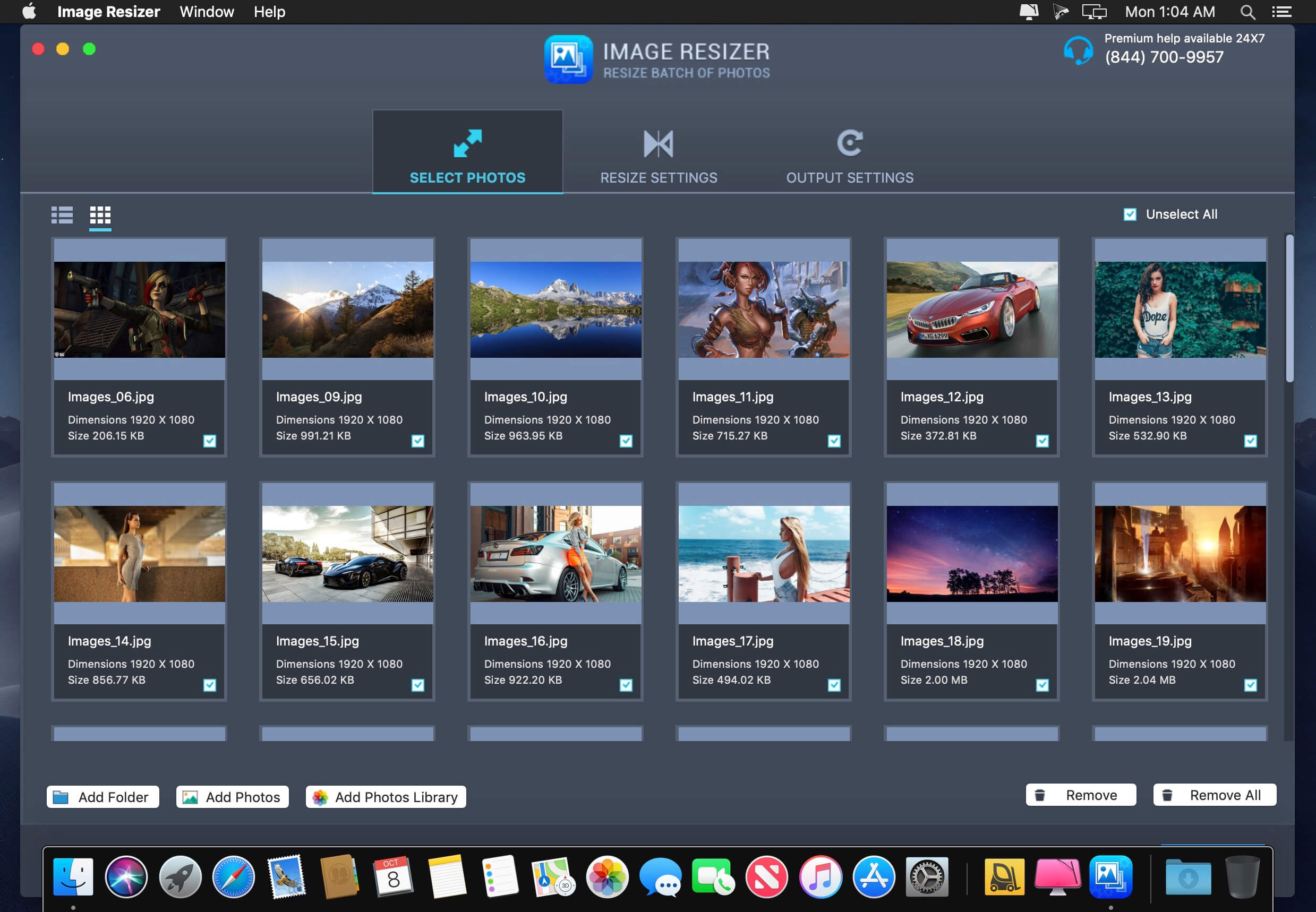
Task: Open Photos app in dock
Action: coord(607,876)
